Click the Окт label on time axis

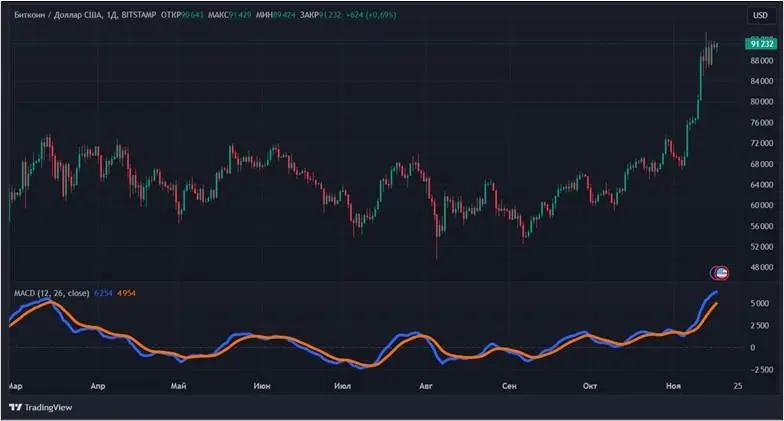(x=589, y=384)
